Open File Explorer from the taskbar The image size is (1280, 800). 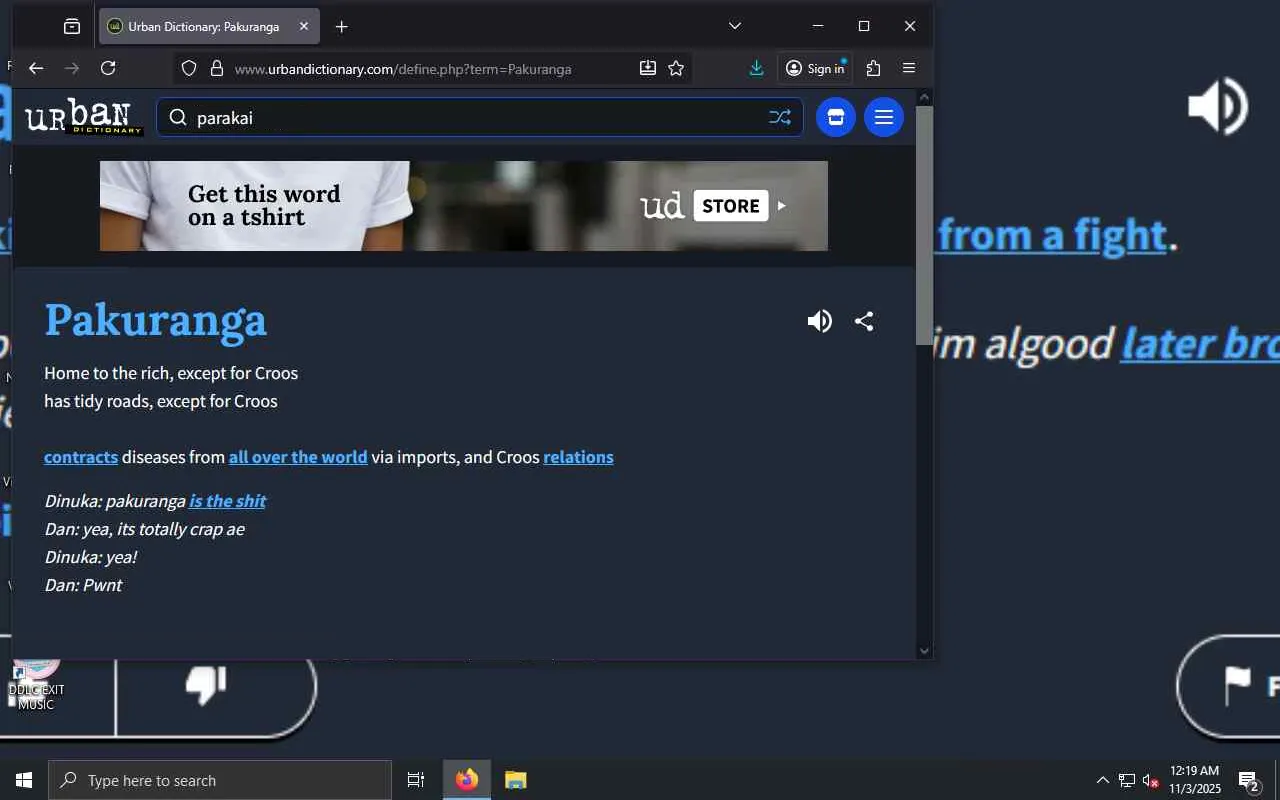[x=515, y=780]
